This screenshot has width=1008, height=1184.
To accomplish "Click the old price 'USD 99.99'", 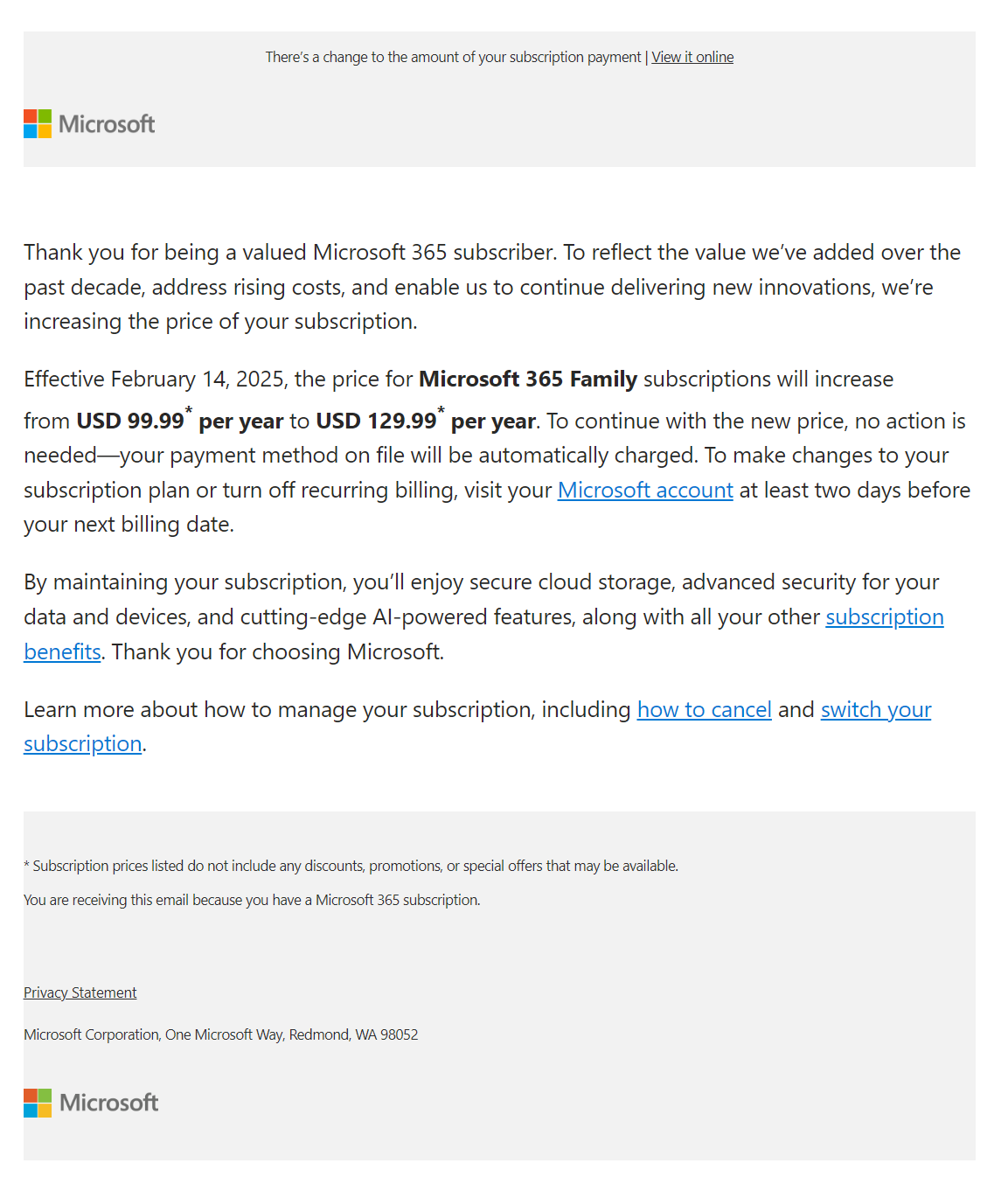I will (x=130, y=421).
